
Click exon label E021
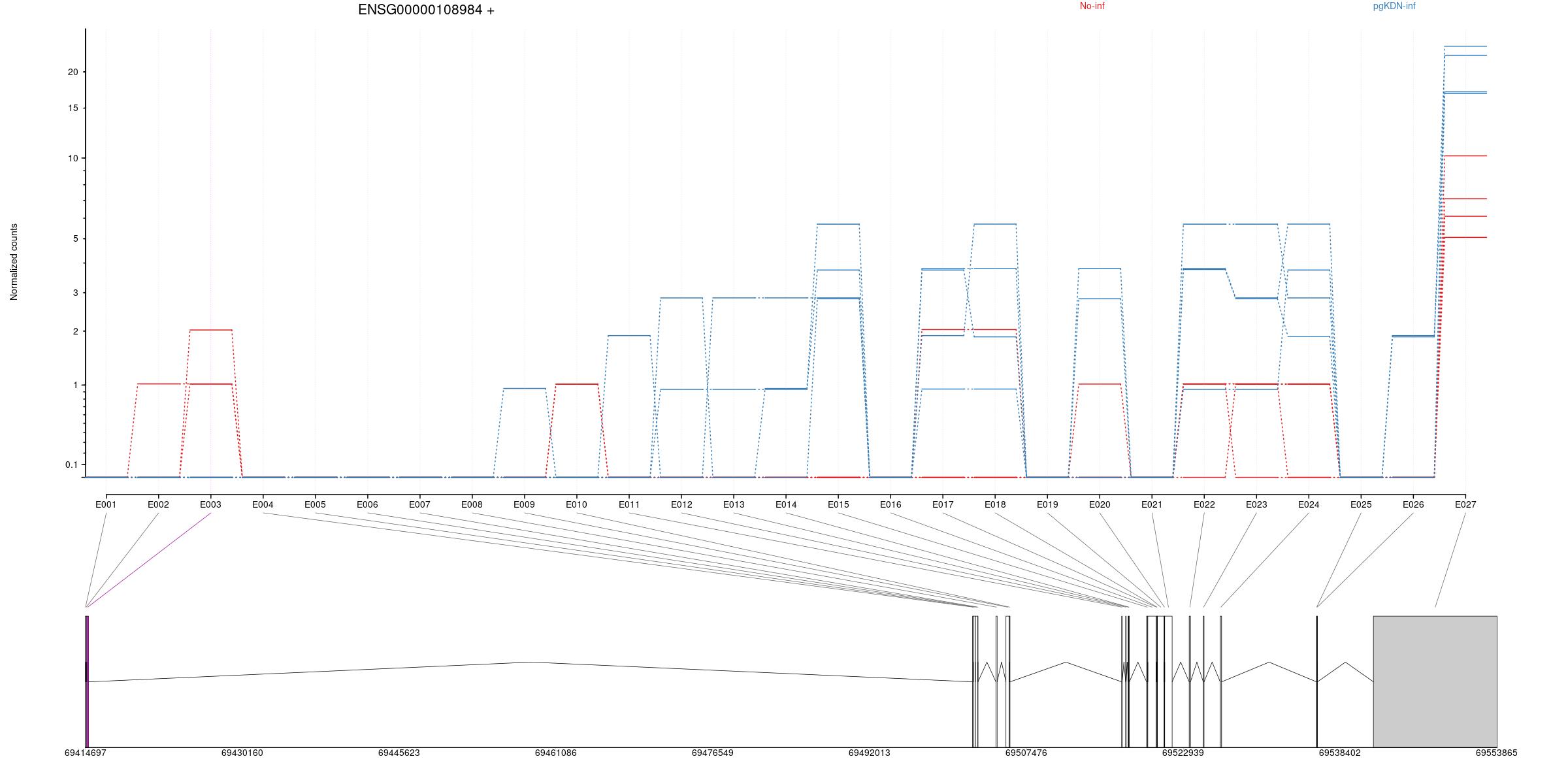(x=1152, y=504)
